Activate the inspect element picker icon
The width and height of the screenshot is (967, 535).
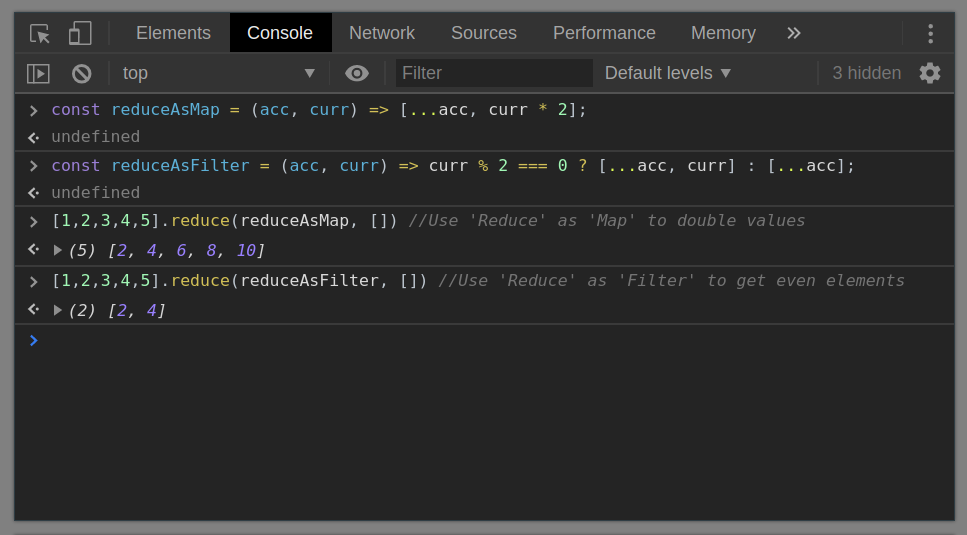40,33
